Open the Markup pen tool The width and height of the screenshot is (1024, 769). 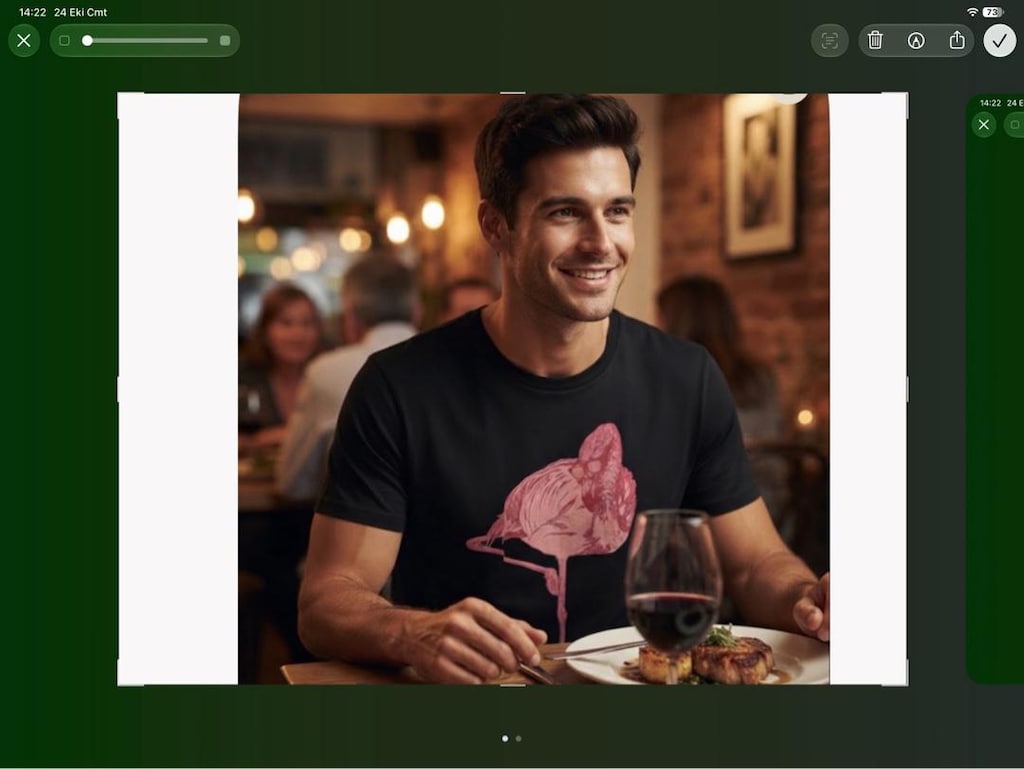click(916, 40)
